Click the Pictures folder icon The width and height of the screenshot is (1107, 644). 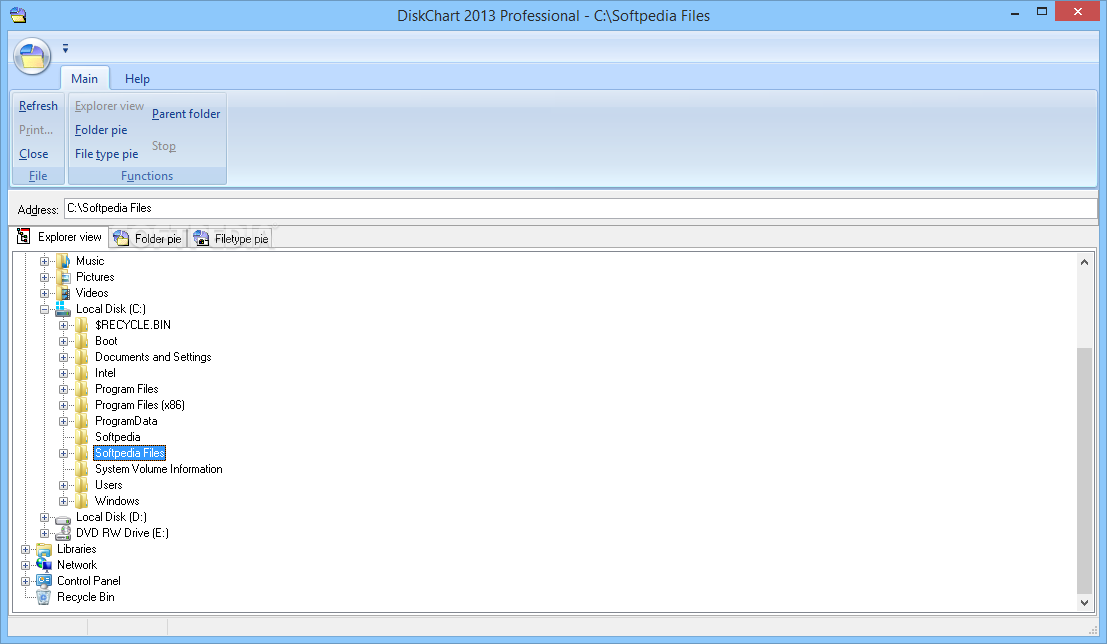pyautogui.click(x=64, y=278)
